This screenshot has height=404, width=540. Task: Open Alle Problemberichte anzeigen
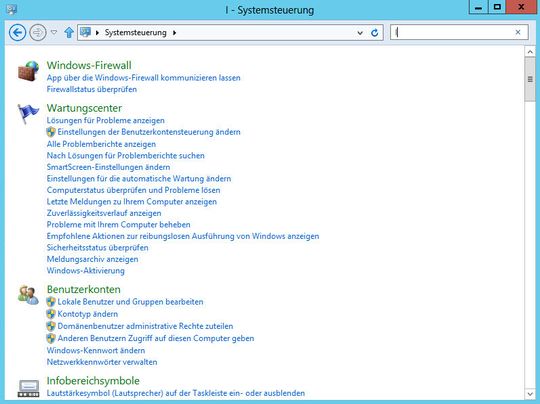pos(101,144)
